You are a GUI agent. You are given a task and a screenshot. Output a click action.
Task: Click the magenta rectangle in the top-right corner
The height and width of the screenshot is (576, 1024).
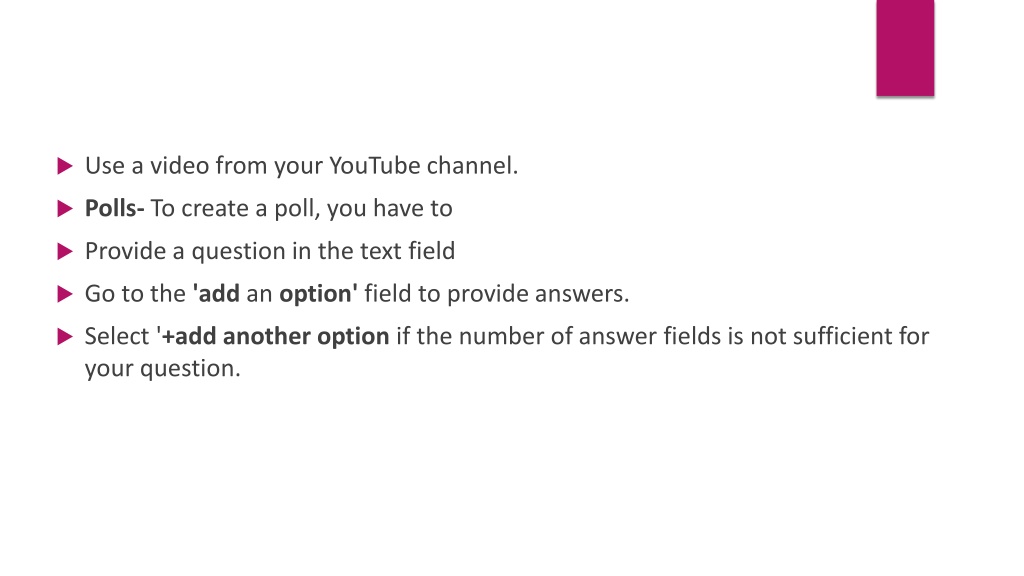tap(905, 48)
